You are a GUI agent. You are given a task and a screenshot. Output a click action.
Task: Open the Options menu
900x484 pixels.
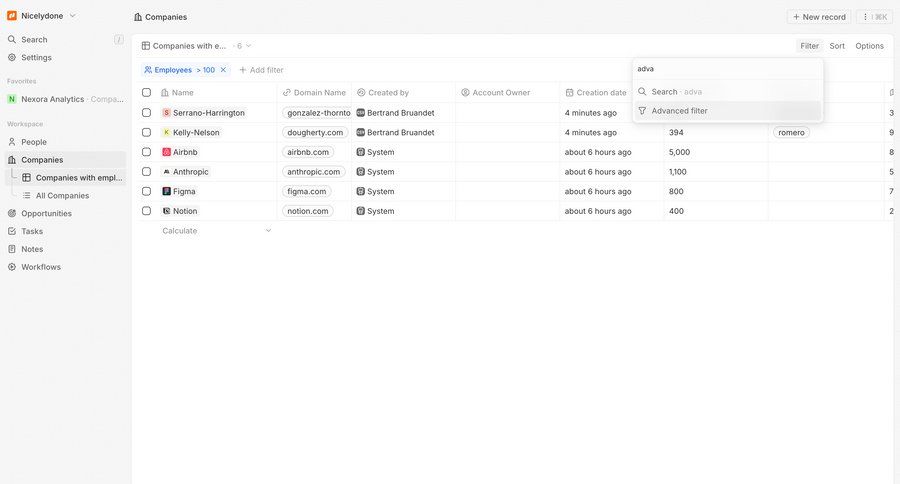[869, 45]
